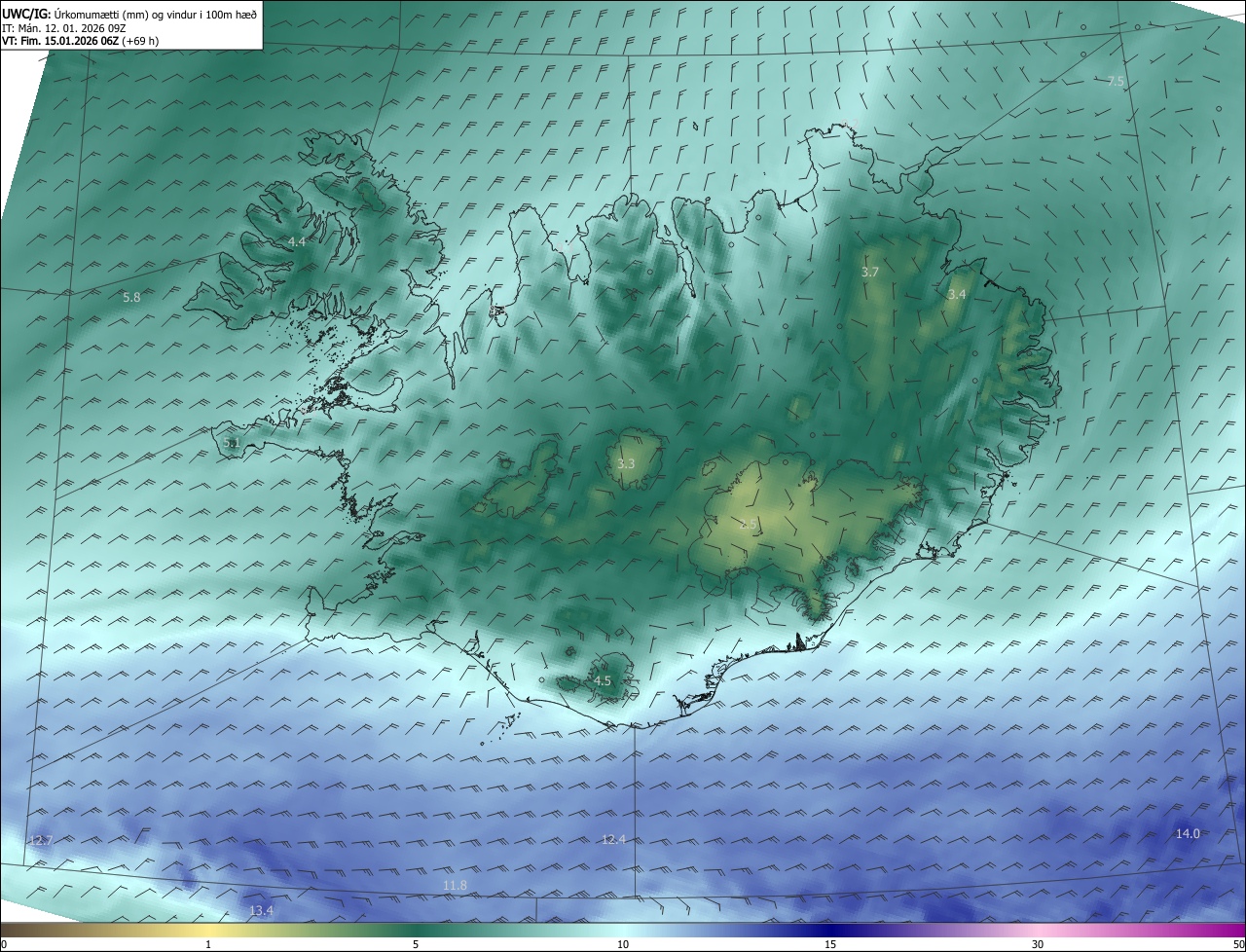Click the 12.7 value in the southwest corner
Screen dimensions: 1246x952
coord(41,840)
